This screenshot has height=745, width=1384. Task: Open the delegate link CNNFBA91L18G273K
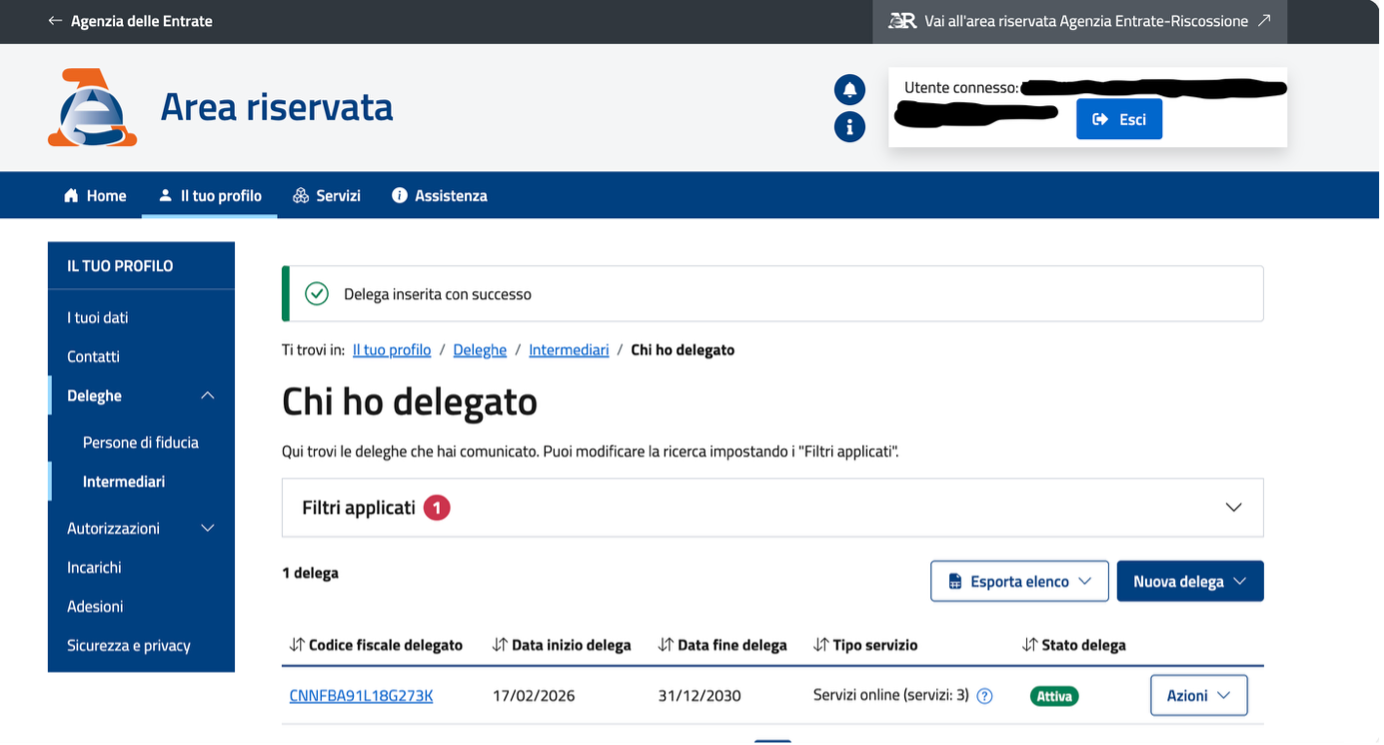(361, 695)
